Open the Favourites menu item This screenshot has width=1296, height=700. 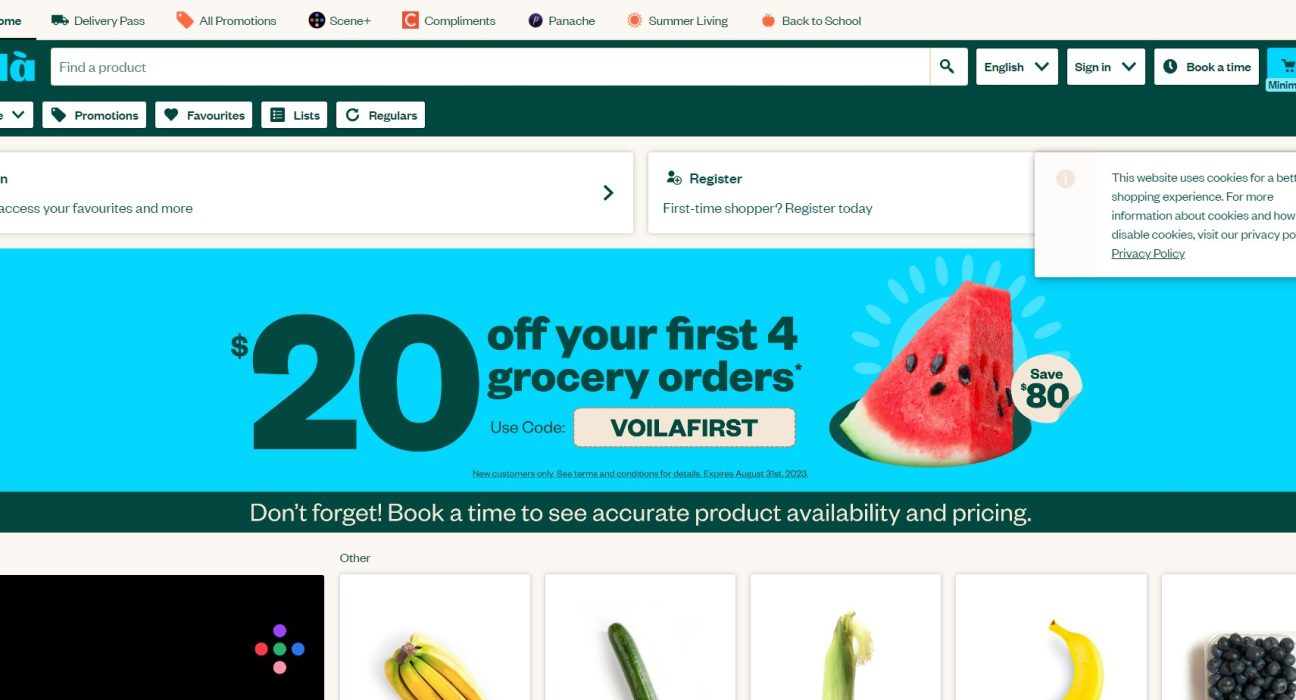click(x=204, y=115)
